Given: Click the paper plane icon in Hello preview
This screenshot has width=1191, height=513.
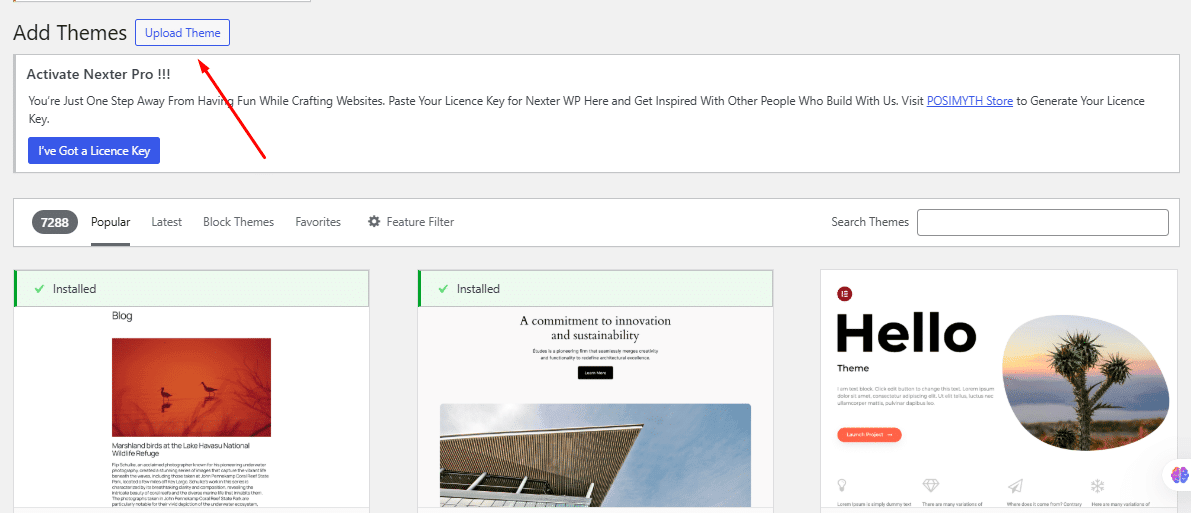Looking at the screenshot, I should (x=1015, y=485).
